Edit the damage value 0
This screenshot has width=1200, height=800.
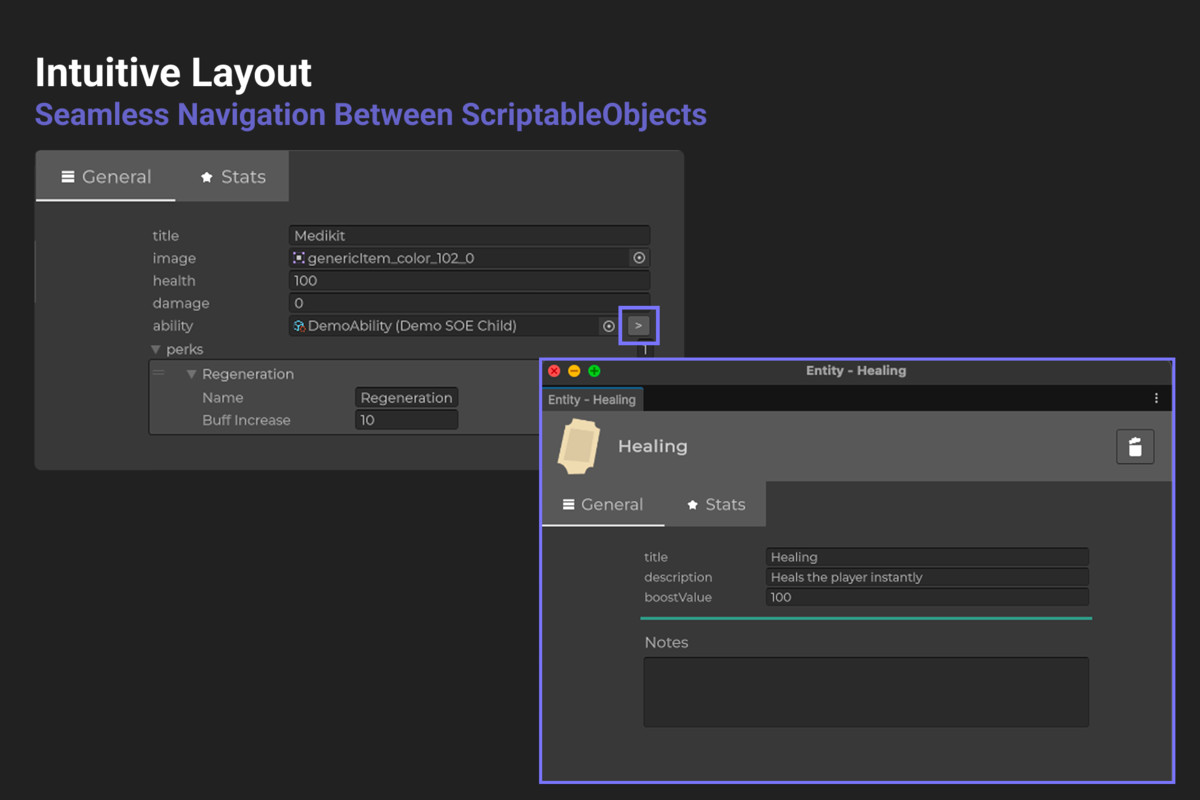[x=469, y=303]
